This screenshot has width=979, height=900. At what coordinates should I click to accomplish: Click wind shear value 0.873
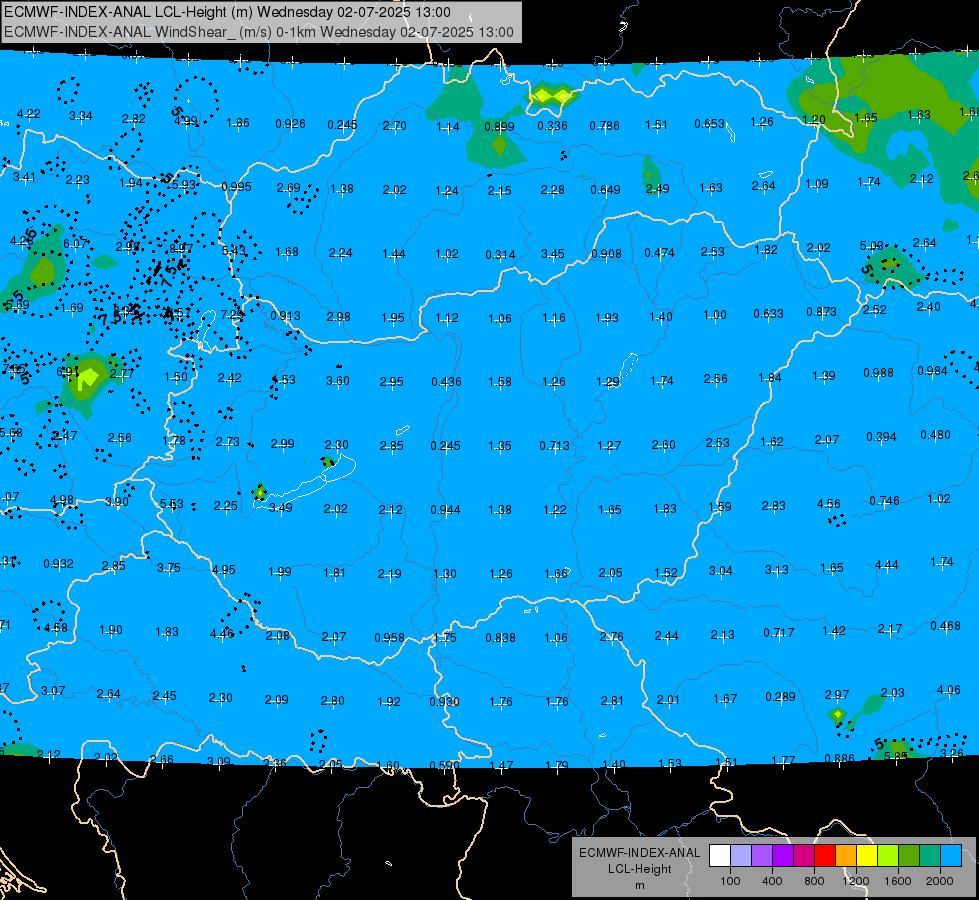[822, 311]
